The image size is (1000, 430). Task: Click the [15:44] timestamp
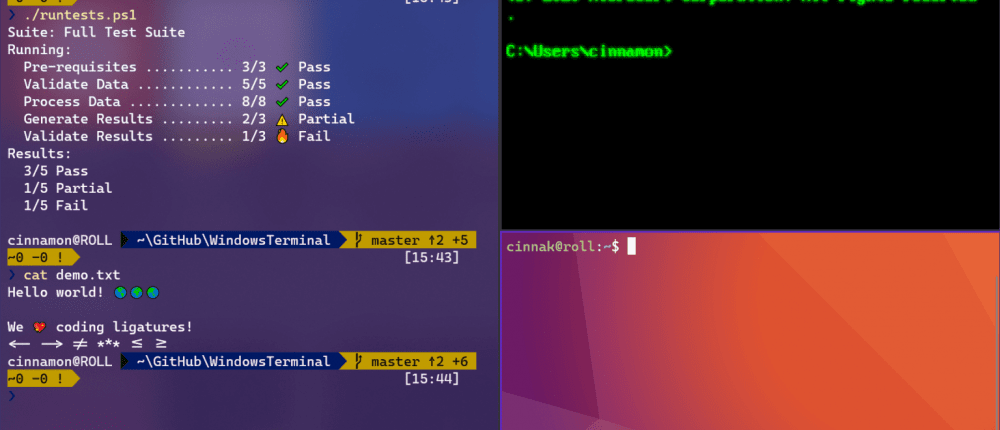coord(432,379)
